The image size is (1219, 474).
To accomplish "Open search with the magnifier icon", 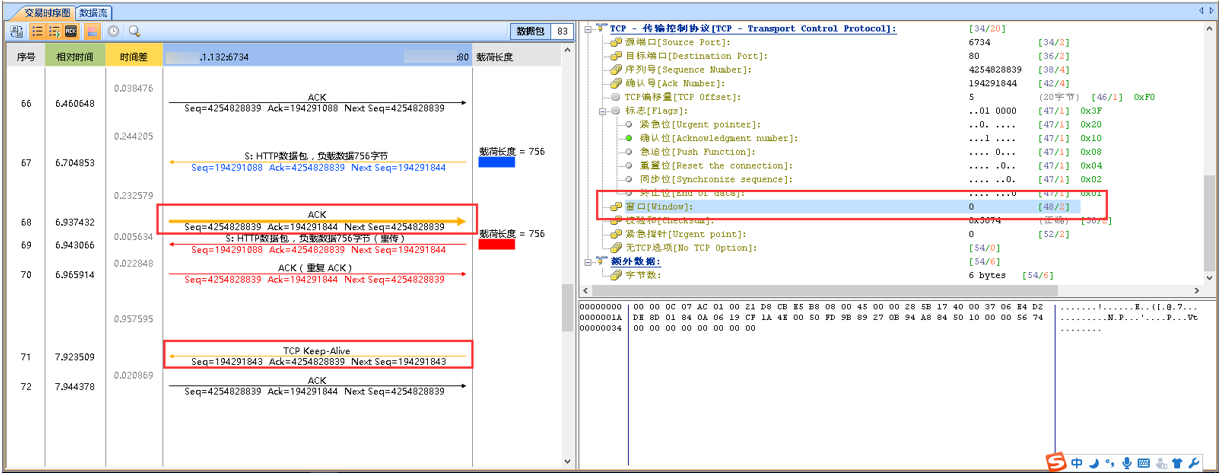I will (134, 32).
